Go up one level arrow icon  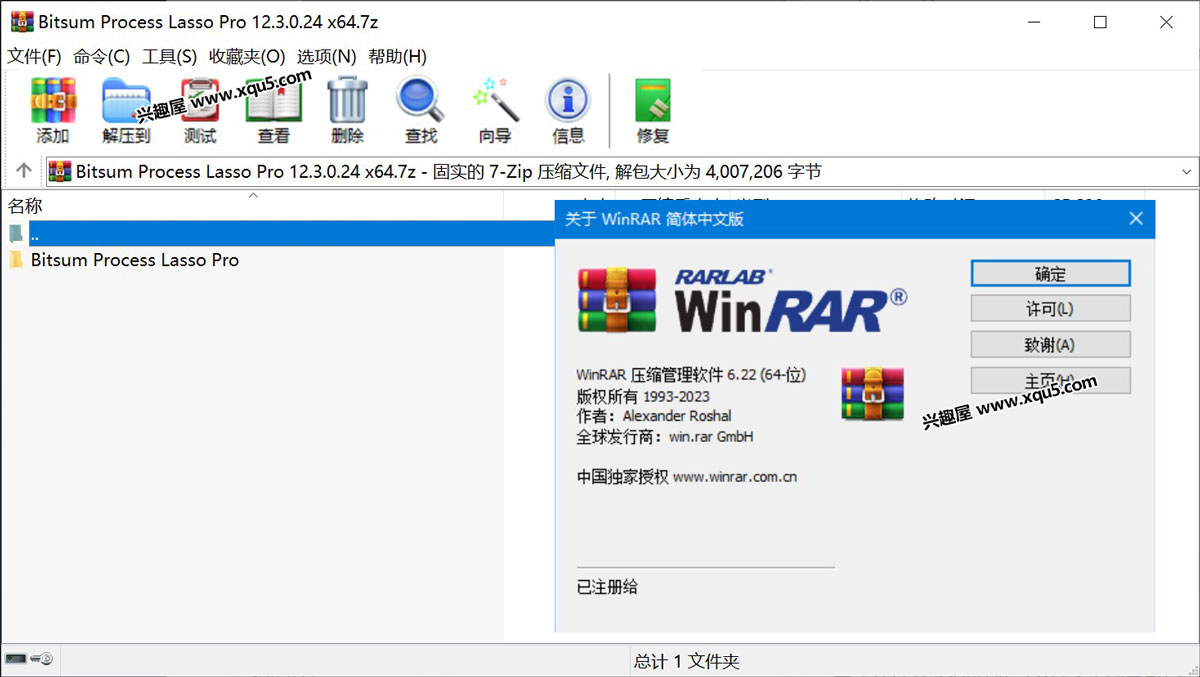(24, 171)
